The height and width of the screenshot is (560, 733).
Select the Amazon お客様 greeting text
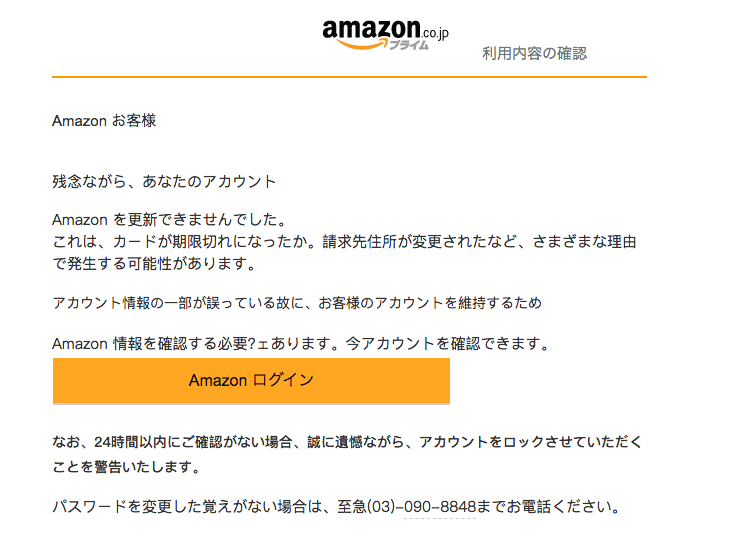(x=104, y=121)
